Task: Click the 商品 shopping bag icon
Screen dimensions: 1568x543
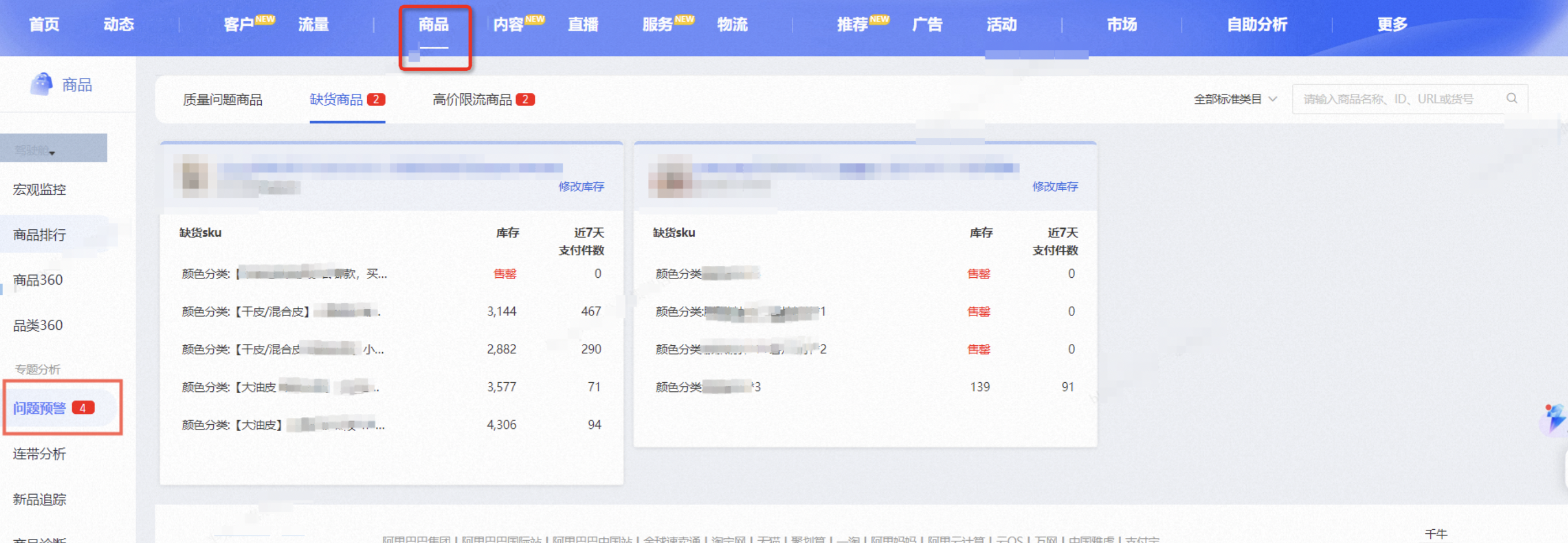Action: [42, 84]
